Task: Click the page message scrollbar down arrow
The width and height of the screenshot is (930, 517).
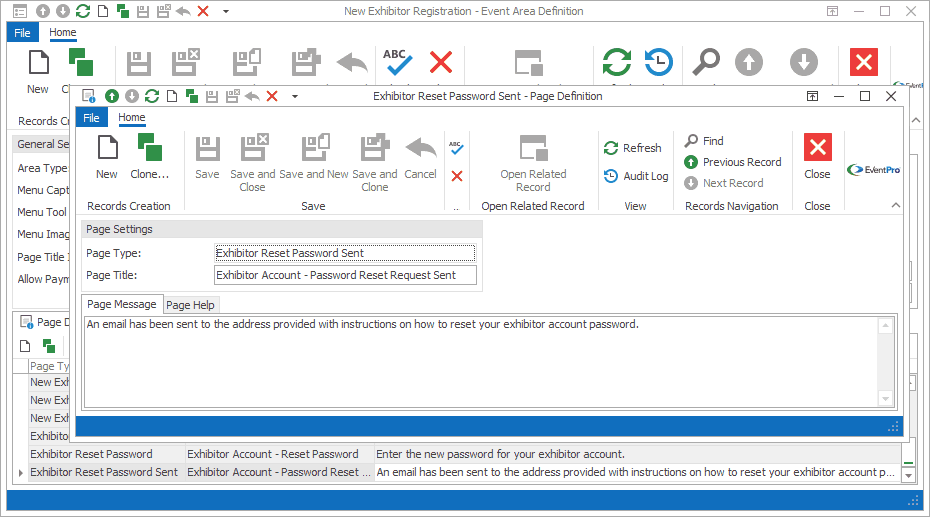Action: (886, 399)
